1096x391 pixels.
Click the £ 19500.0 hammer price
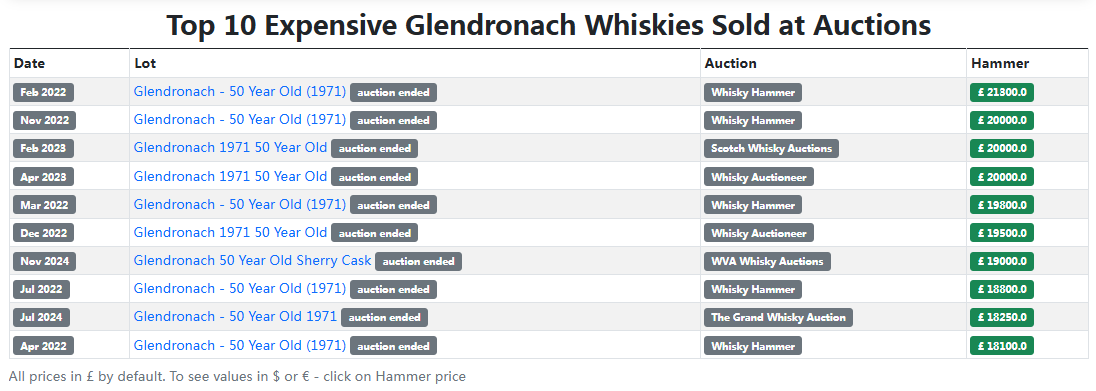tap(1002, 233)
